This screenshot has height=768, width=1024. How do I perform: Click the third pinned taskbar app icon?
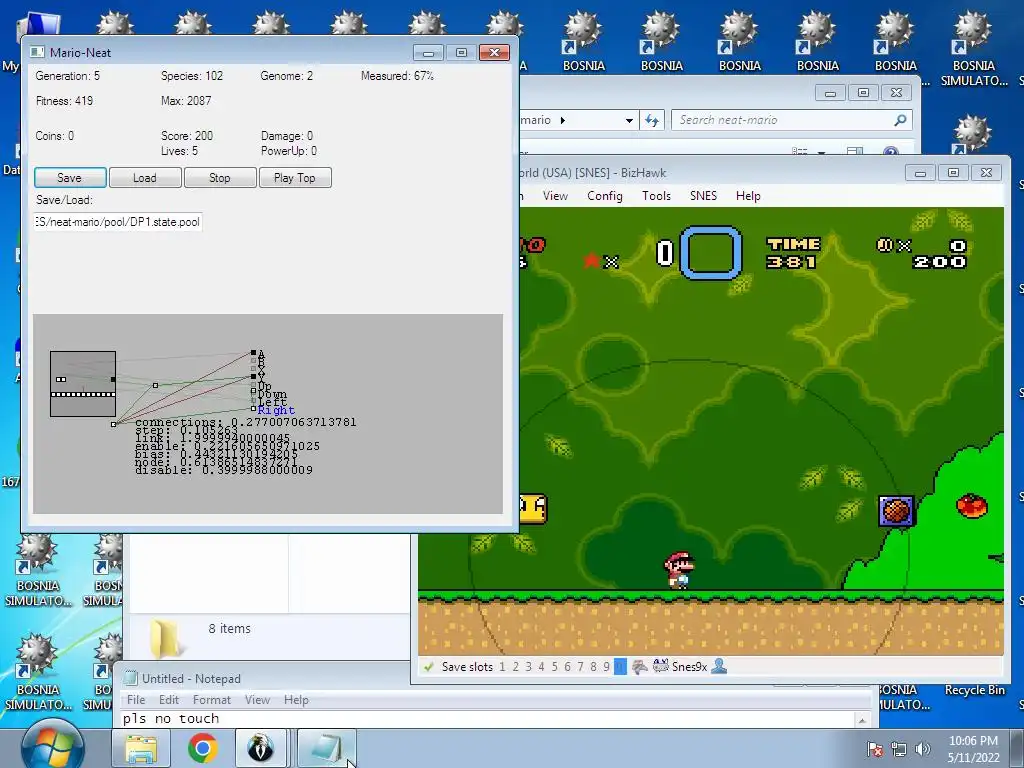click(x=261, y=748)
